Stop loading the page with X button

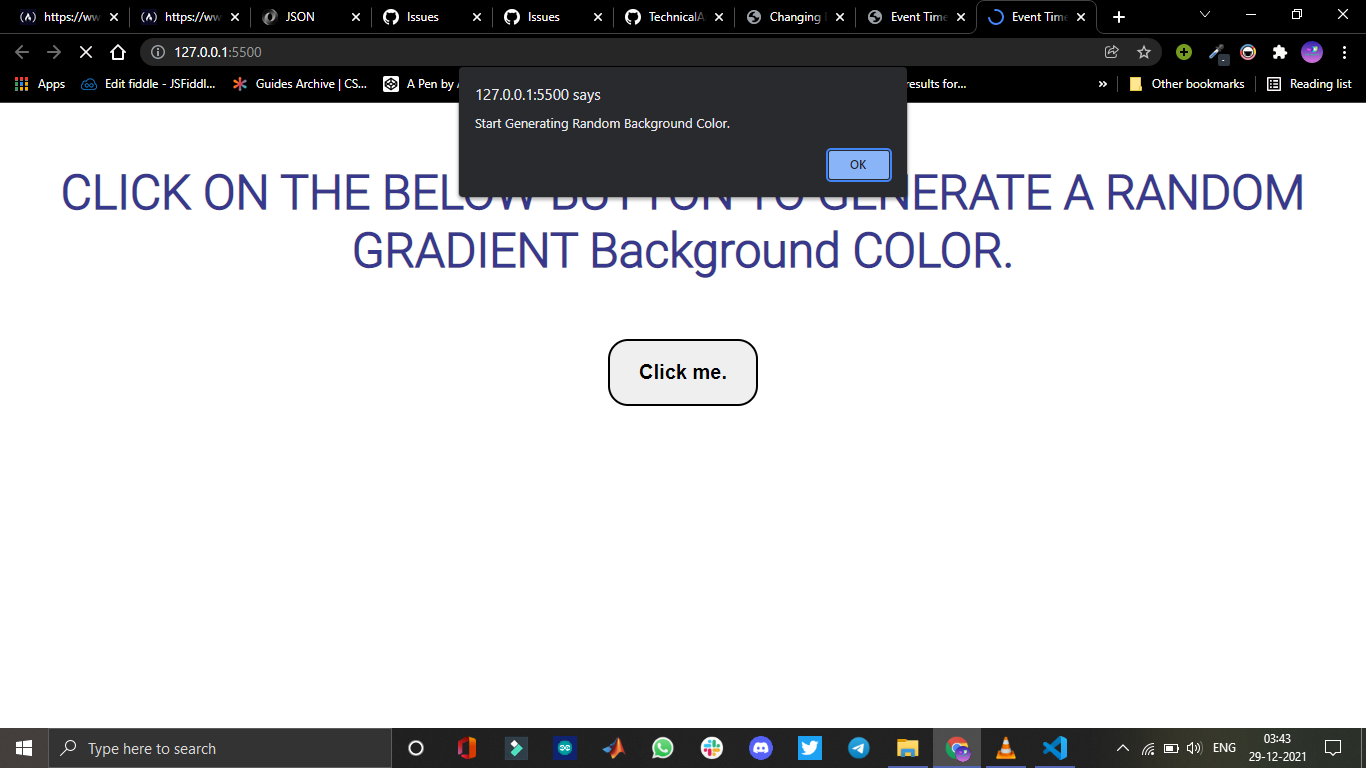click(85, 52)
